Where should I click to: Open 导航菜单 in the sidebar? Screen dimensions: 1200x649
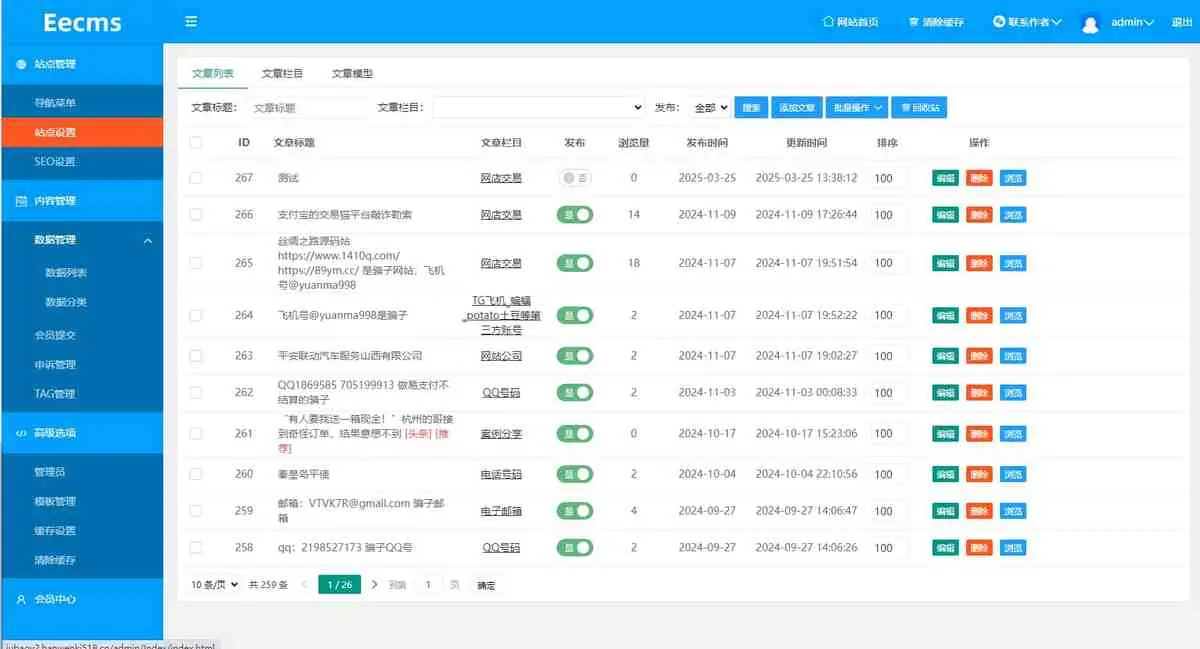click(81, 102)
